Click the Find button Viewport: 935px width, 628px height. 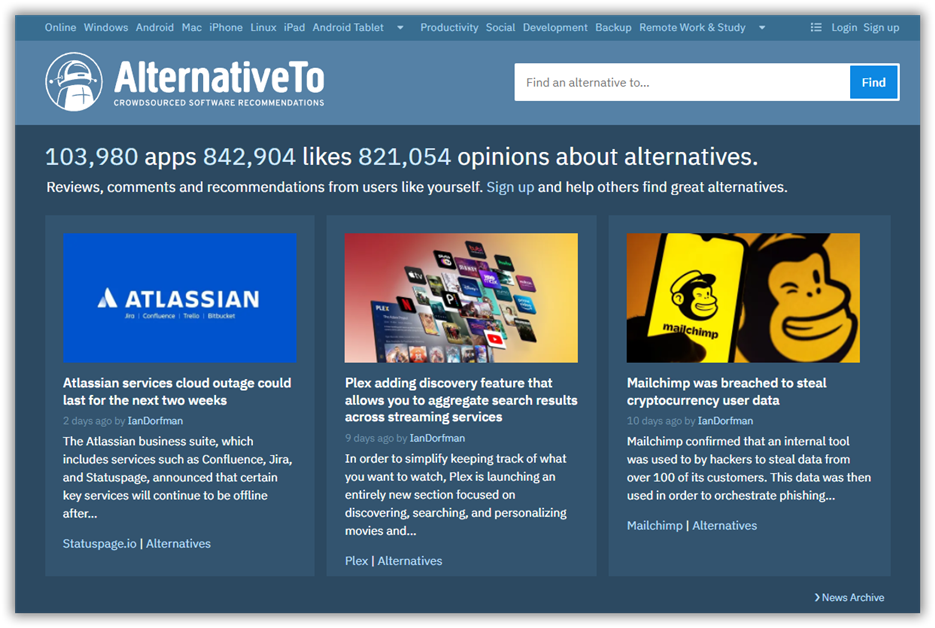click(874, 82)
